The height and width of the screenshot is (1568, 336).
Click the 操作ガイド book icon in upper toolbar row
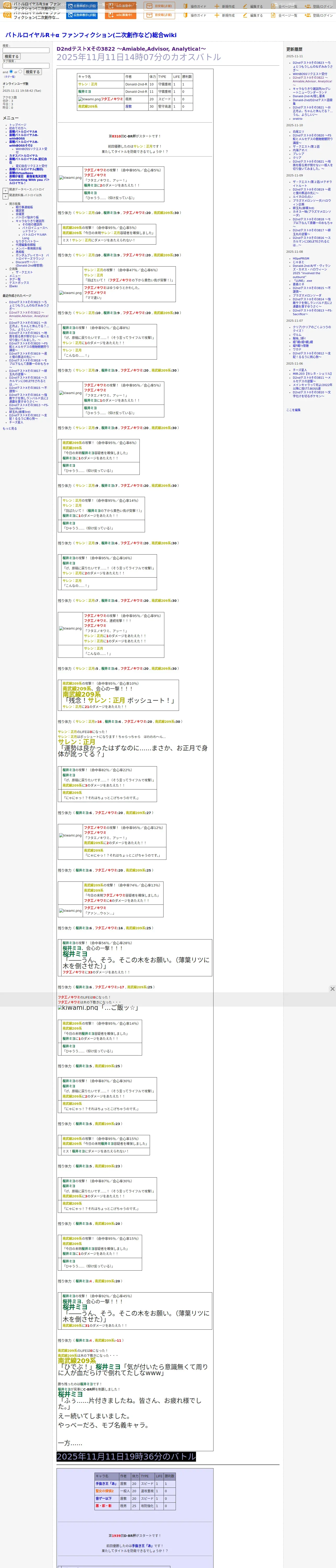tap(185, 6)
